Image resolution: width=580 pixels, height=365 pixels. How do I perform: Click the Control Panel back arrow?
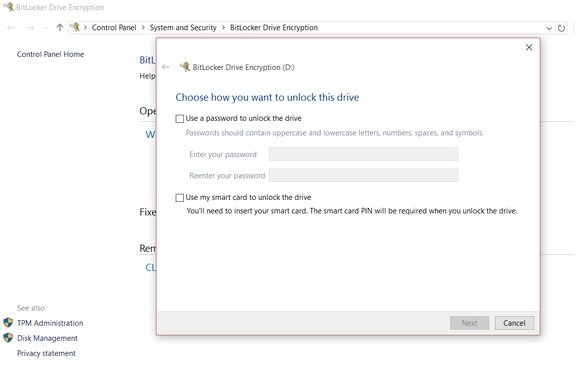(x=11, y=27)
